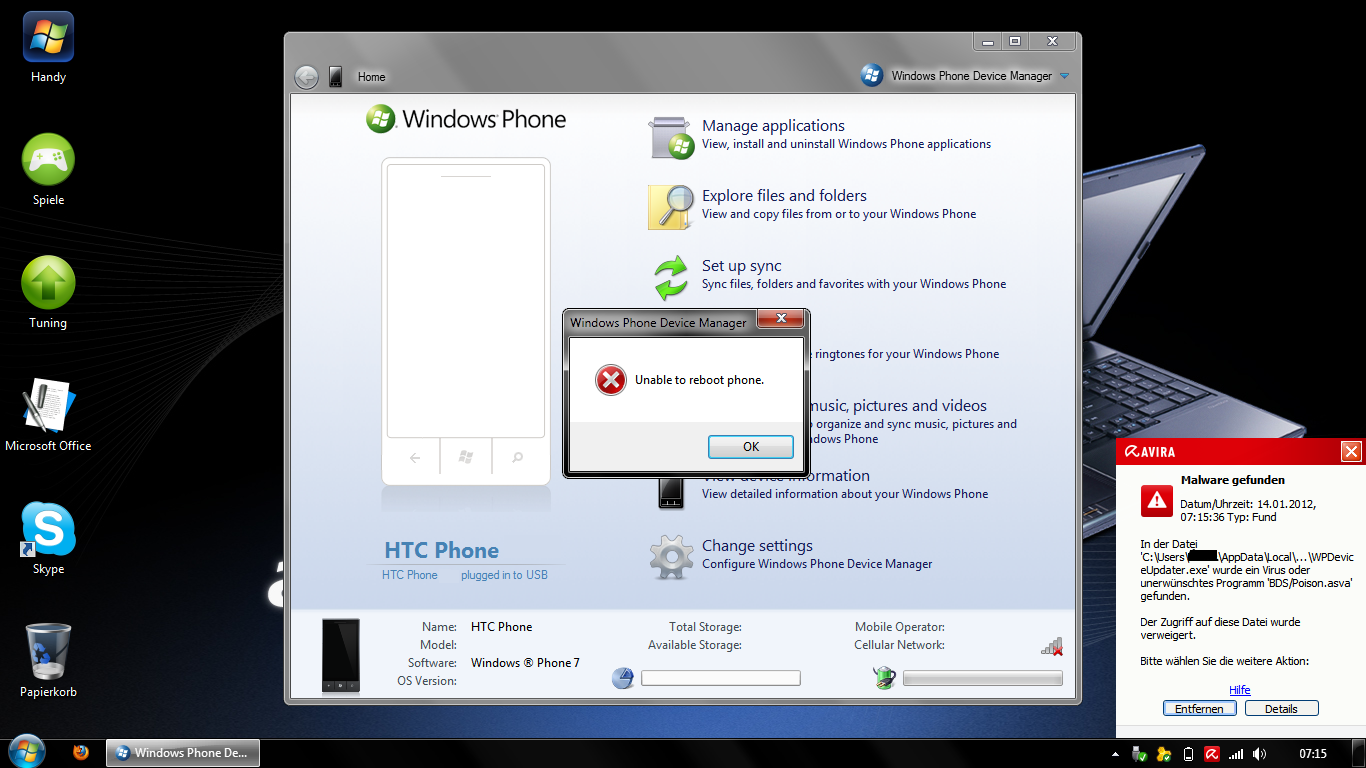This screenshot has width=1366, height=768.
Task: Open the Windows Phone Device Manager dropdown menu
Action: pyautogui.click(x=1064, y=76)
